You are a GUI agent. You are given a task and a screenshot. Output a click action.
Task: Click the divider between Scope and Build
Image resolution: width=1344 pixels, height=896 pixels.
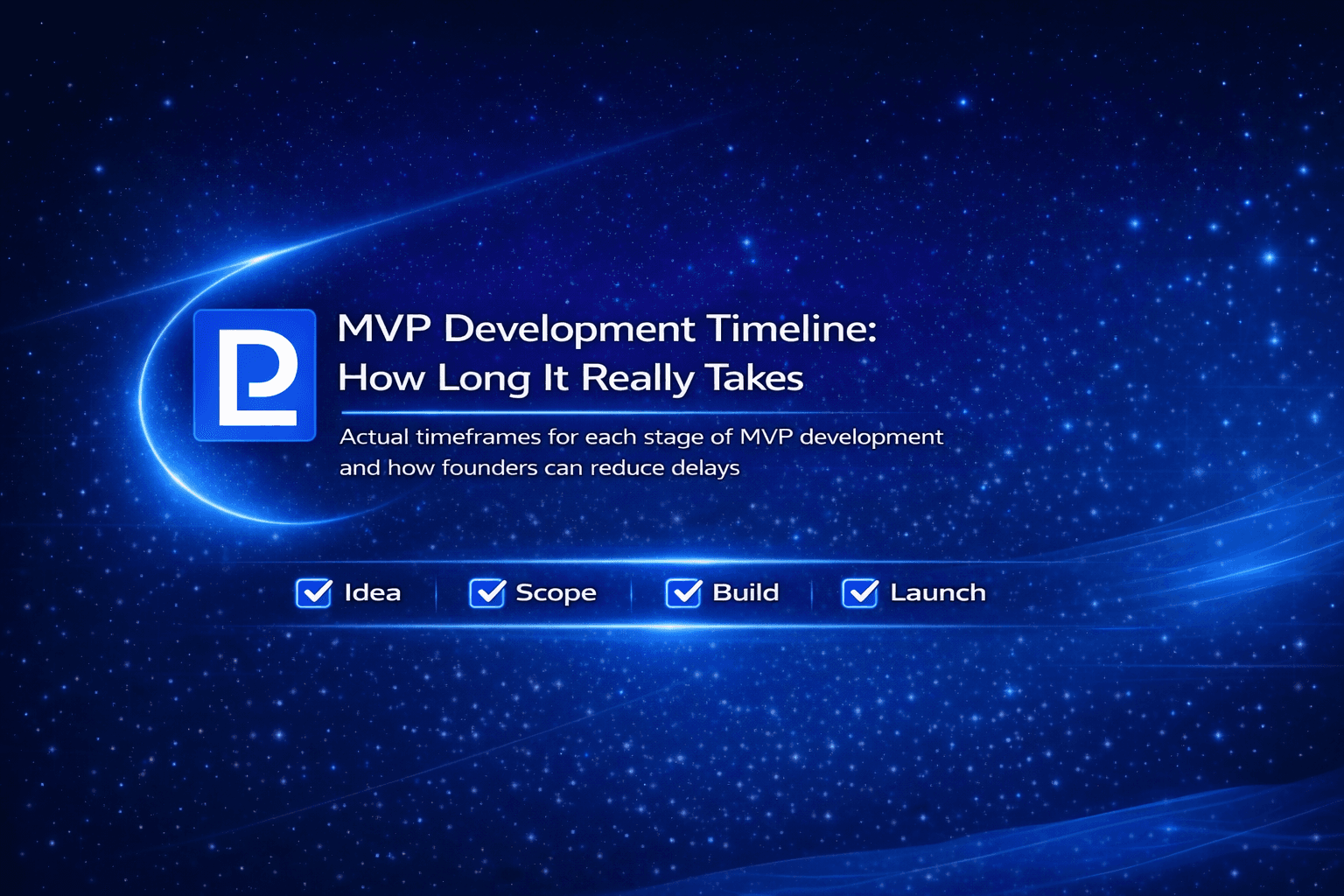(630, 592)
